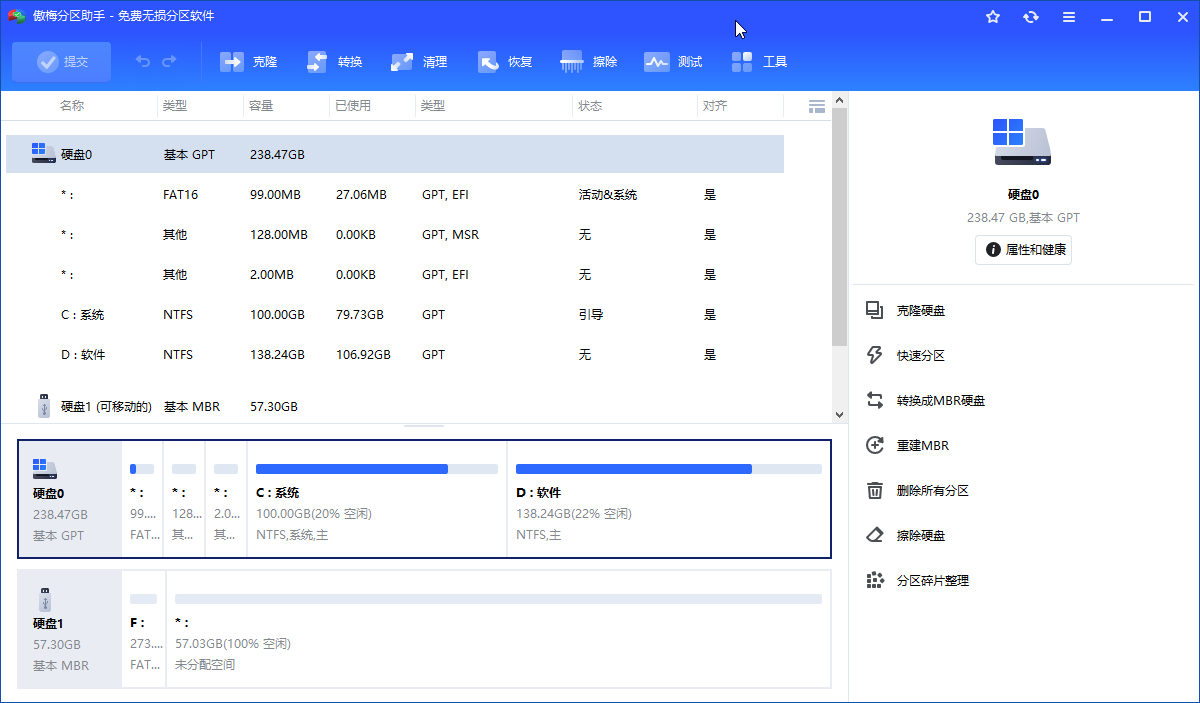Select the D: 软件 partition row

[395, 355]
